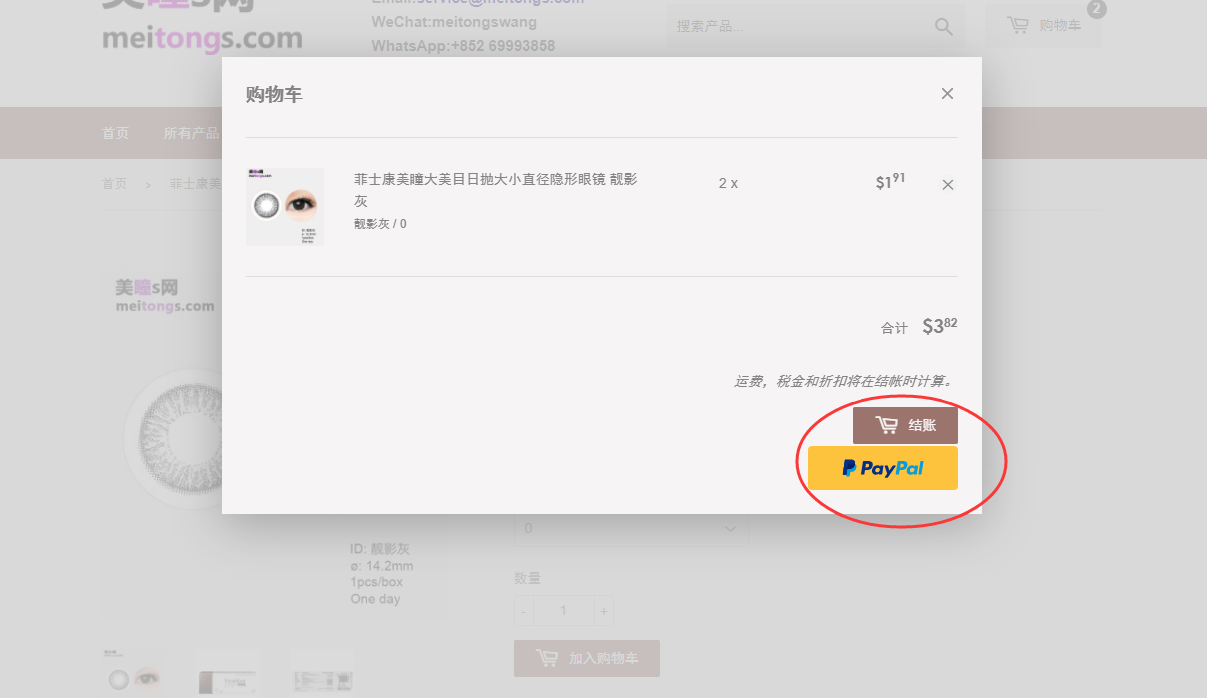The width and height of the screenshot is (1207, 698).
Task: Click the search magnifier icon
Action: tap(944, 27)
